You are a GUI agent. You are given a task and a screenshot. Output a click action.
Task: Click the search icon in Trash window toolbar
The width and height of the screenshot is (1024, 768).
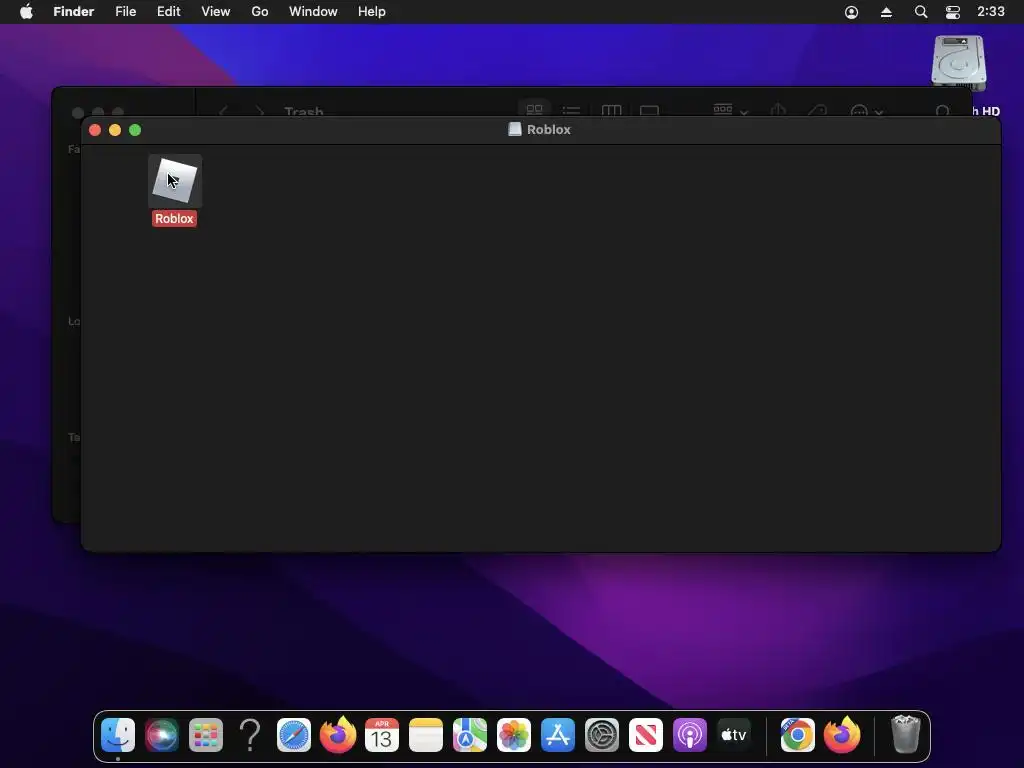942,110
